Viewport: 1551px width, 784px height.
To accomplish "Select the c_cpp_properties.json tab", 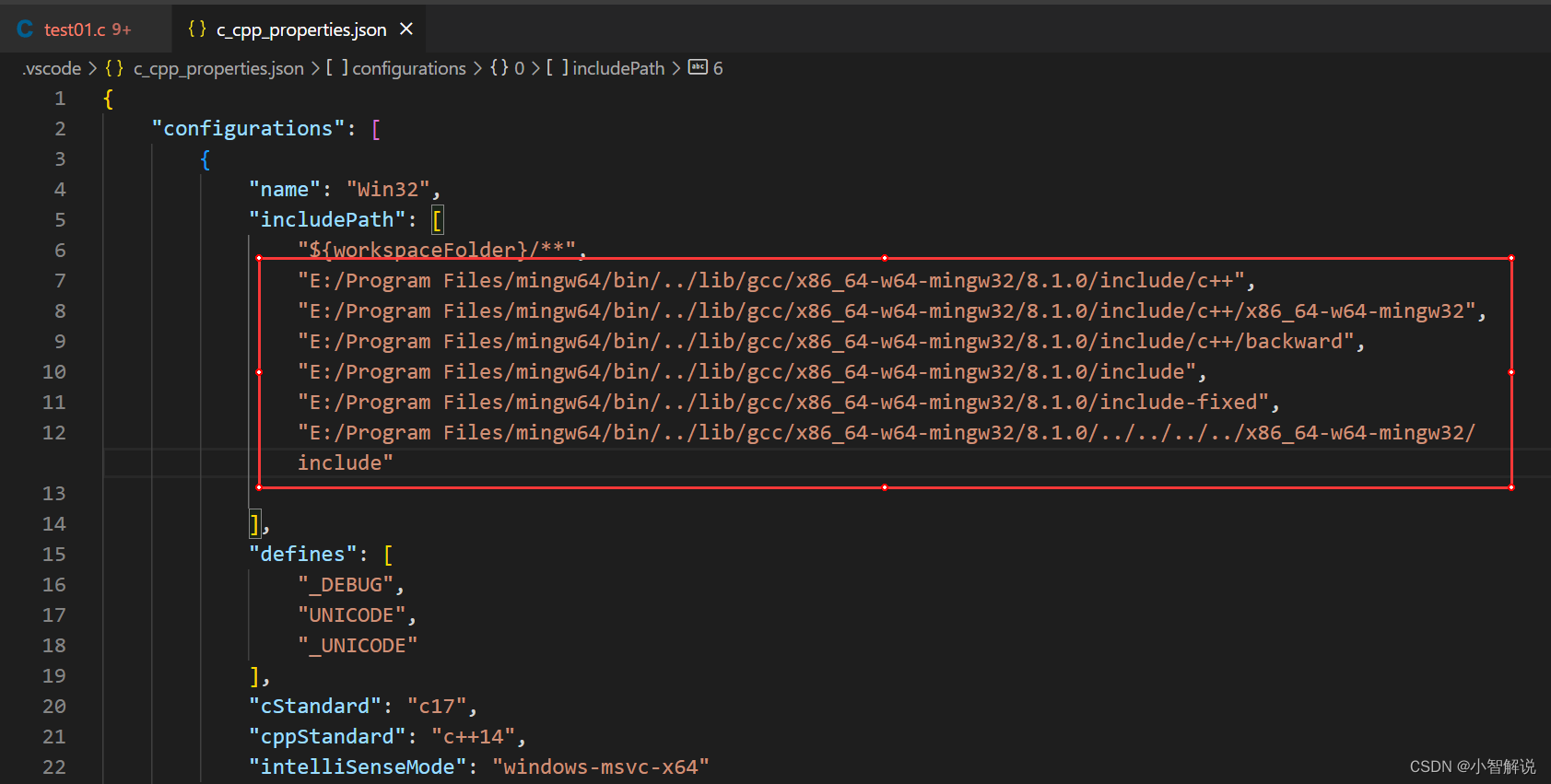I will (300, 29).
